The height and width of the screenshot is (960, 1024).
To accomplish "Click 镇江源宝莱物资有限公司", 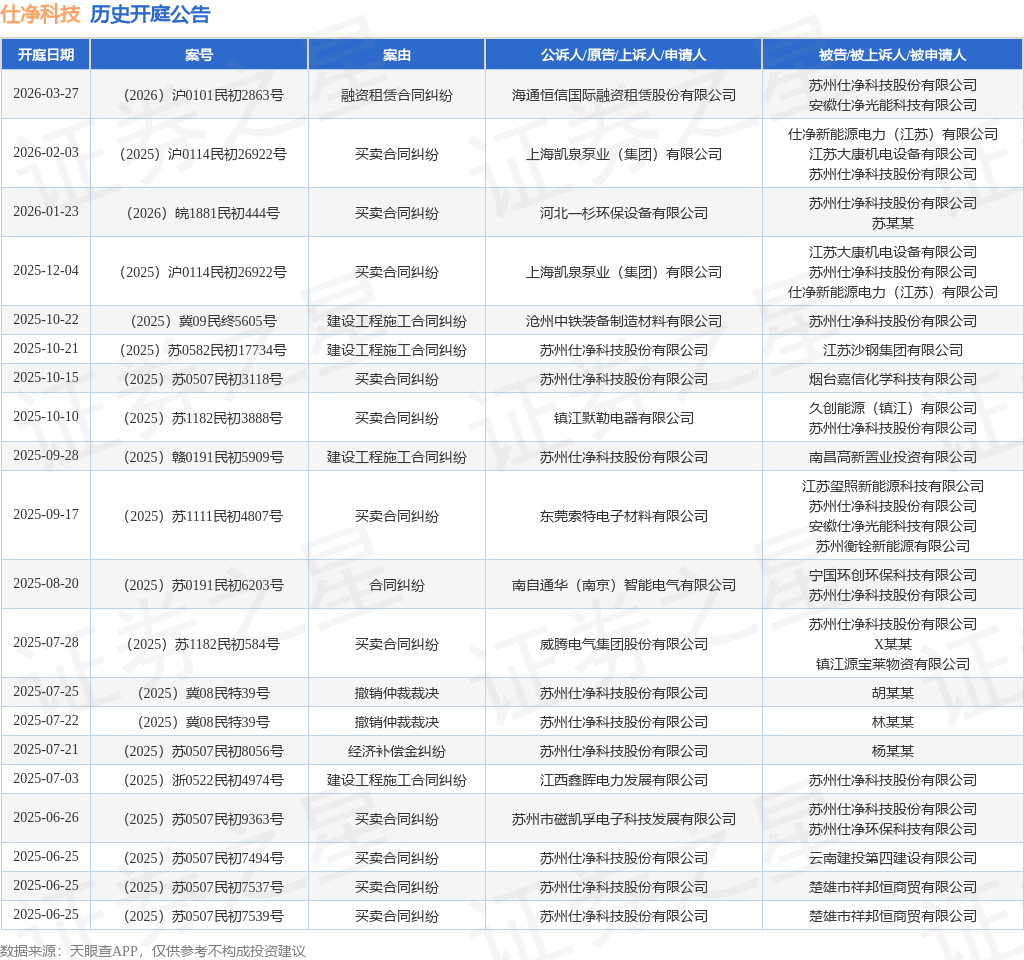I will (x=893, y=664).
